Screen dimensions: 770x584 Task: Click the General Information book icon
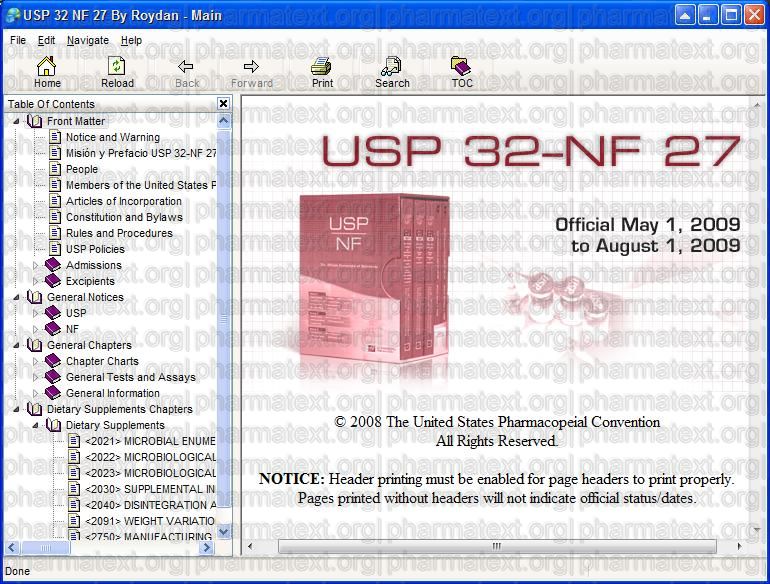[53, 393]
